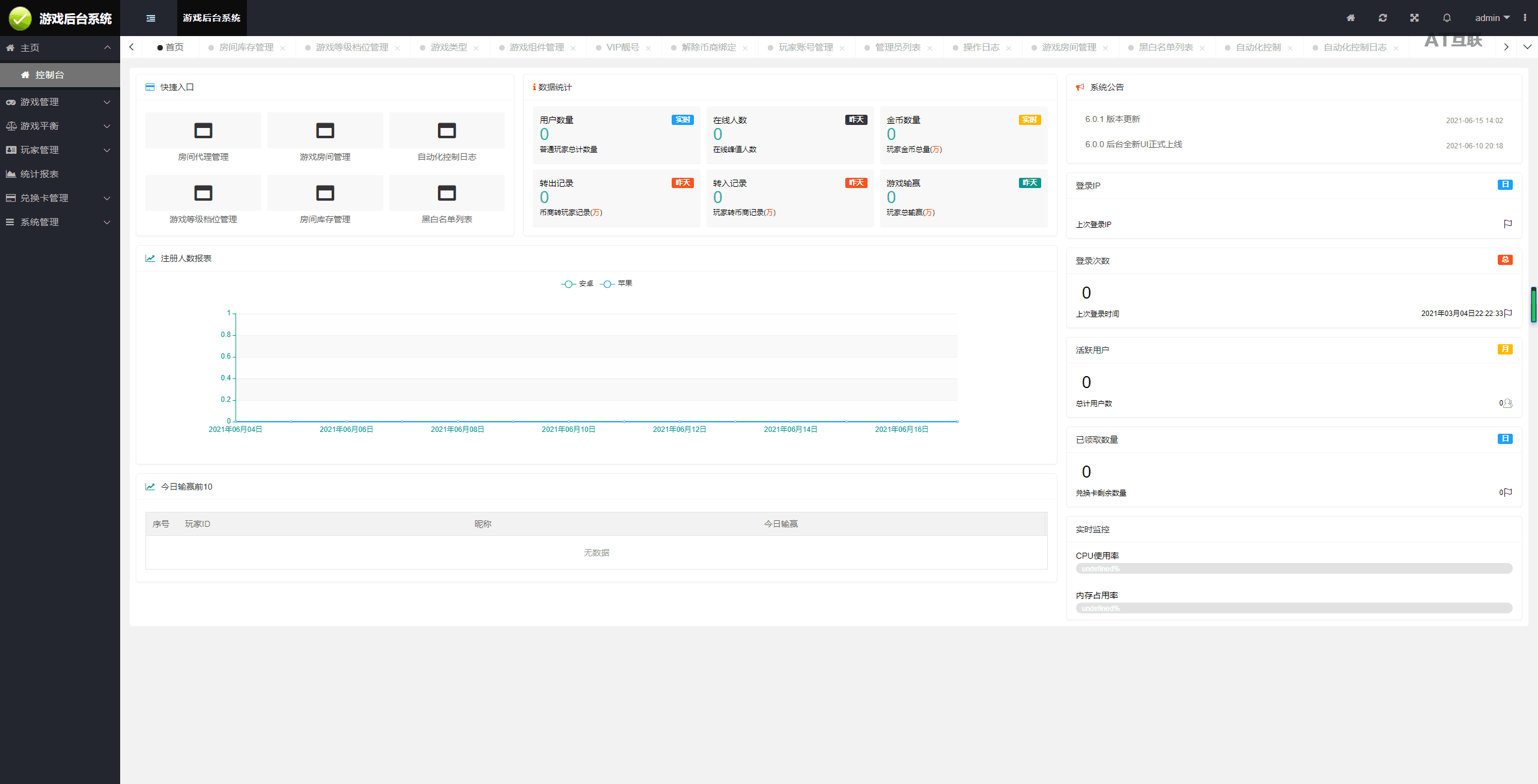1538x784 pixels.
Task: Click the sidebar collapse menu icon
Action: tap(151, 18)
